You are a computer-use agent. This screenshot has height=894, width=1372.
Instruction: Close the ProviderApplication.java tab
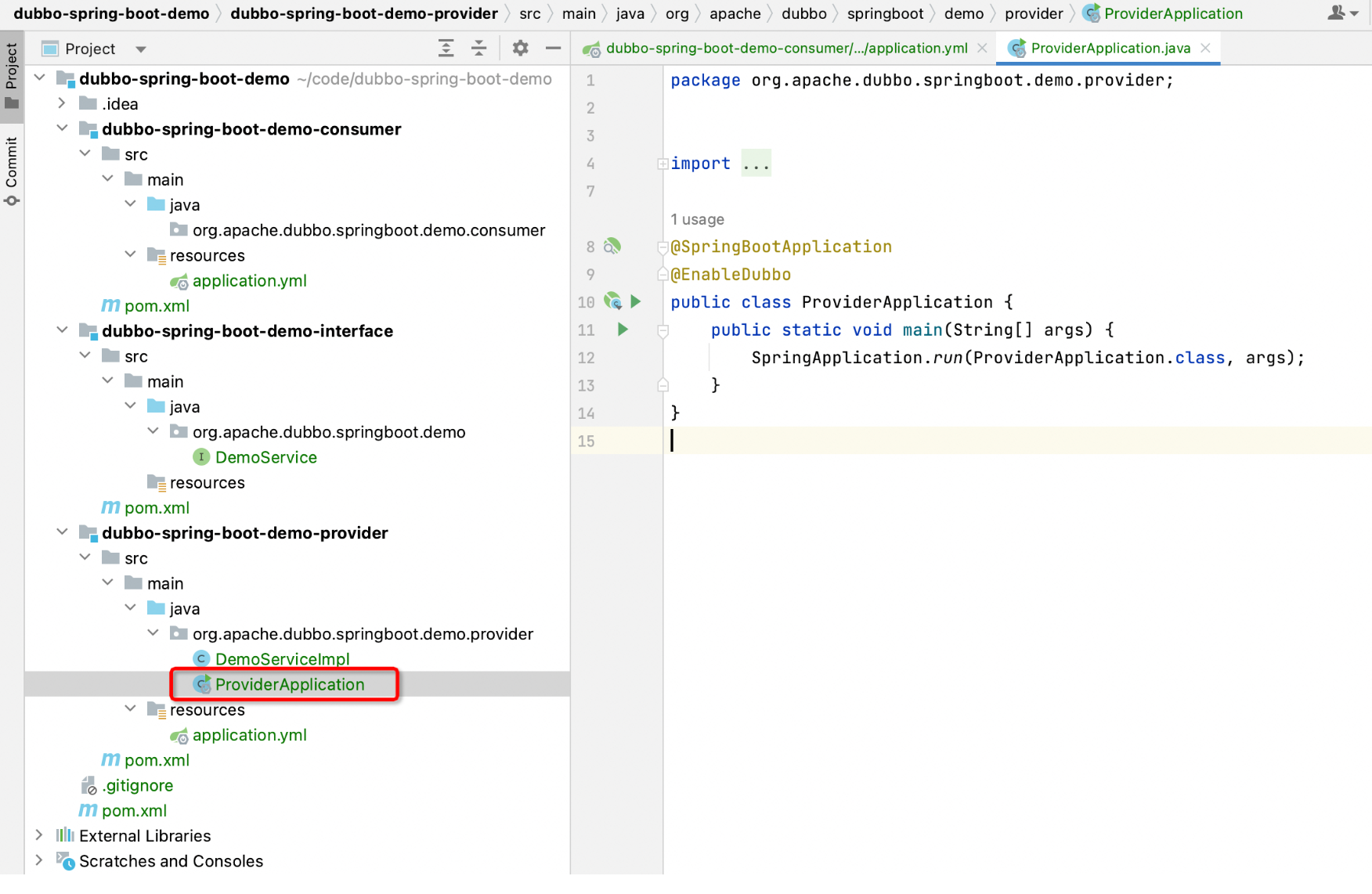(x=1205, y=49)
